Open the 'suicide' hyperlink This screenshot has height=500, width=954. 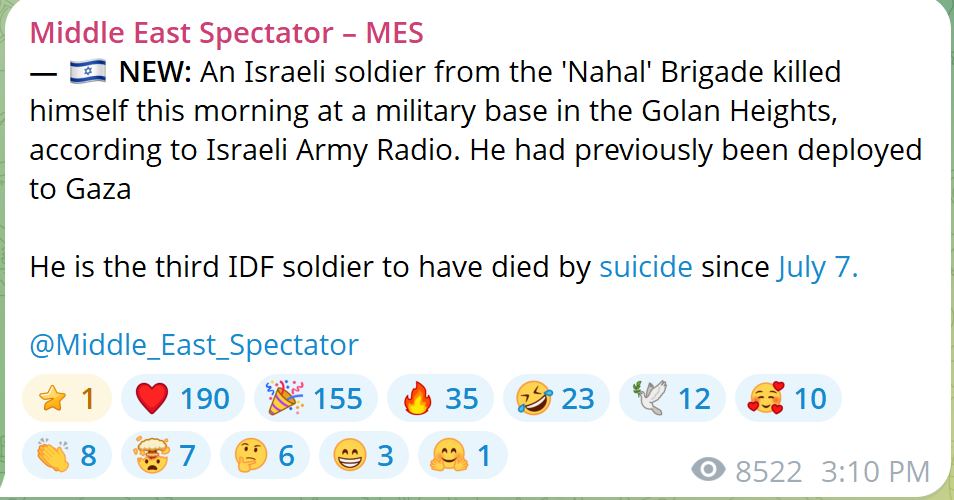coord(646,267)
